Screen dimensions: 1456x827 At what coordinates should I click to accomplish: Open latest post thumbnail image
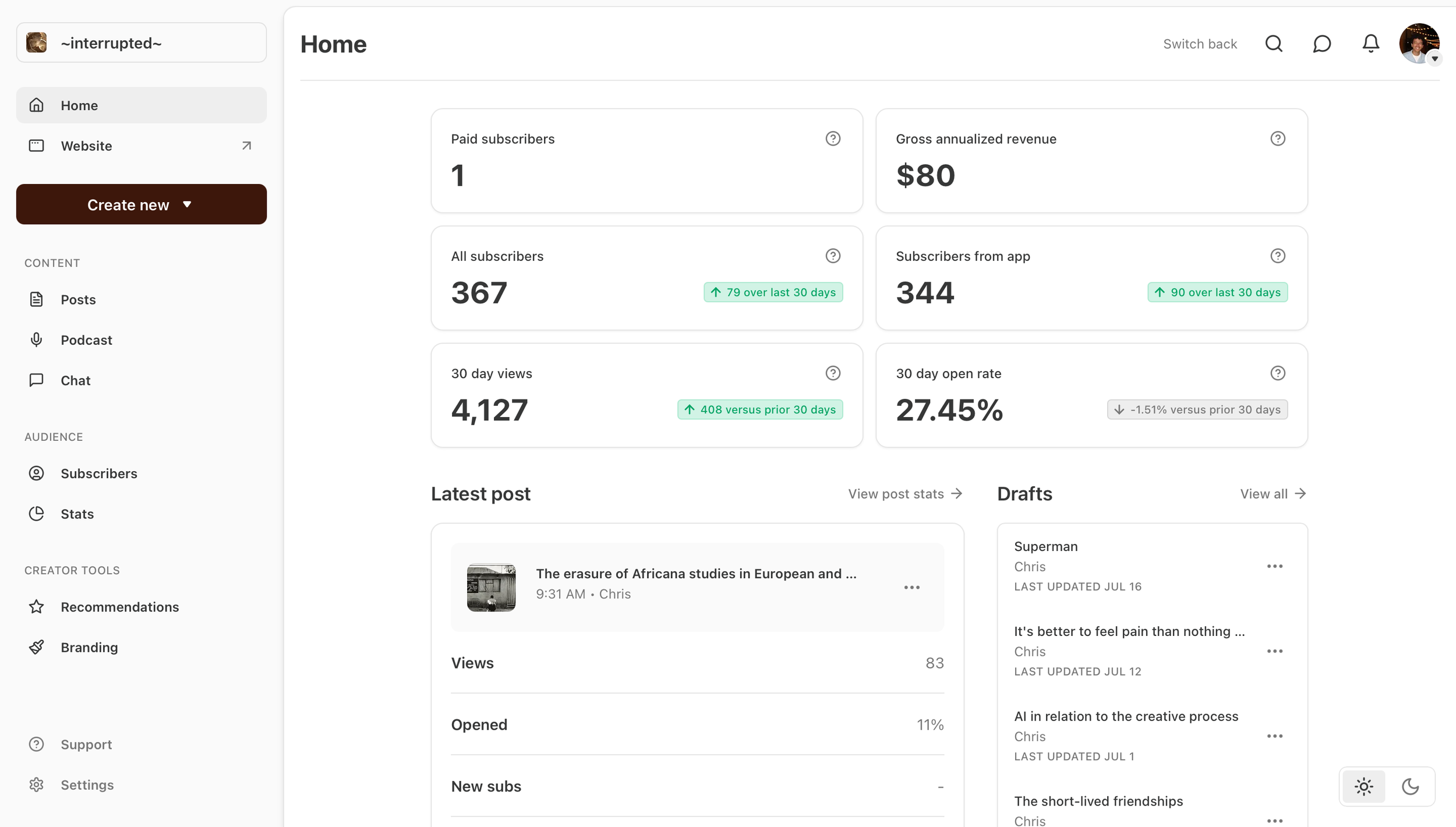pos(491,588)
